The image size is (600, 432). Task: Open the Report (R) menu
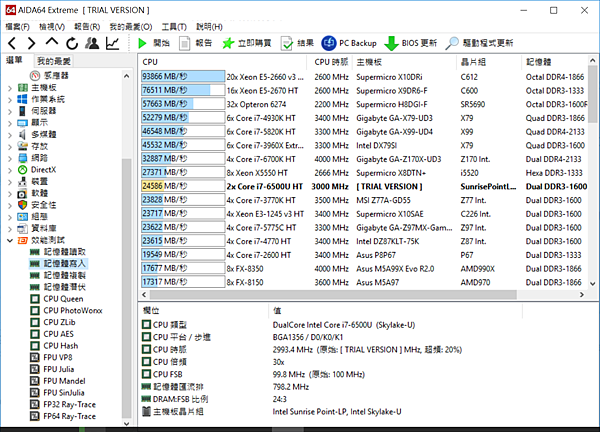coord(87,26)
